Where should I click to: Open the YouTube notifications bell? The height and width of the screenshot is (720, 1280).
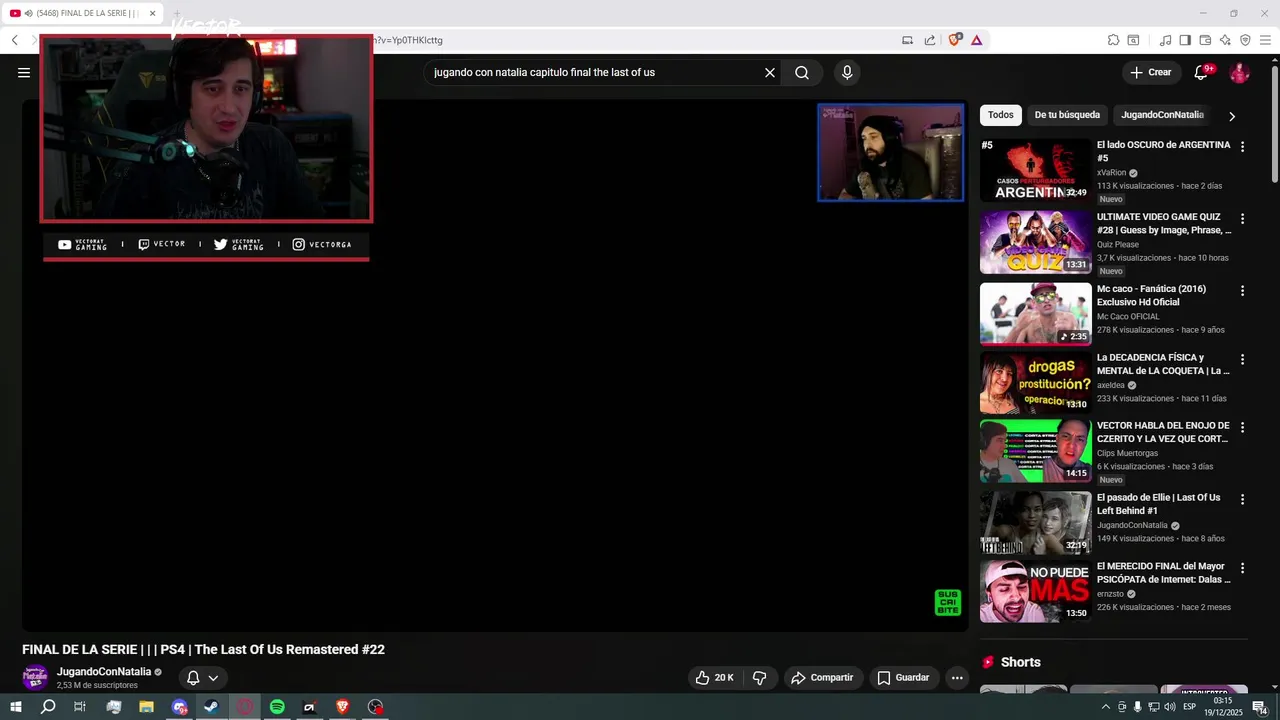coord(1202,72)
